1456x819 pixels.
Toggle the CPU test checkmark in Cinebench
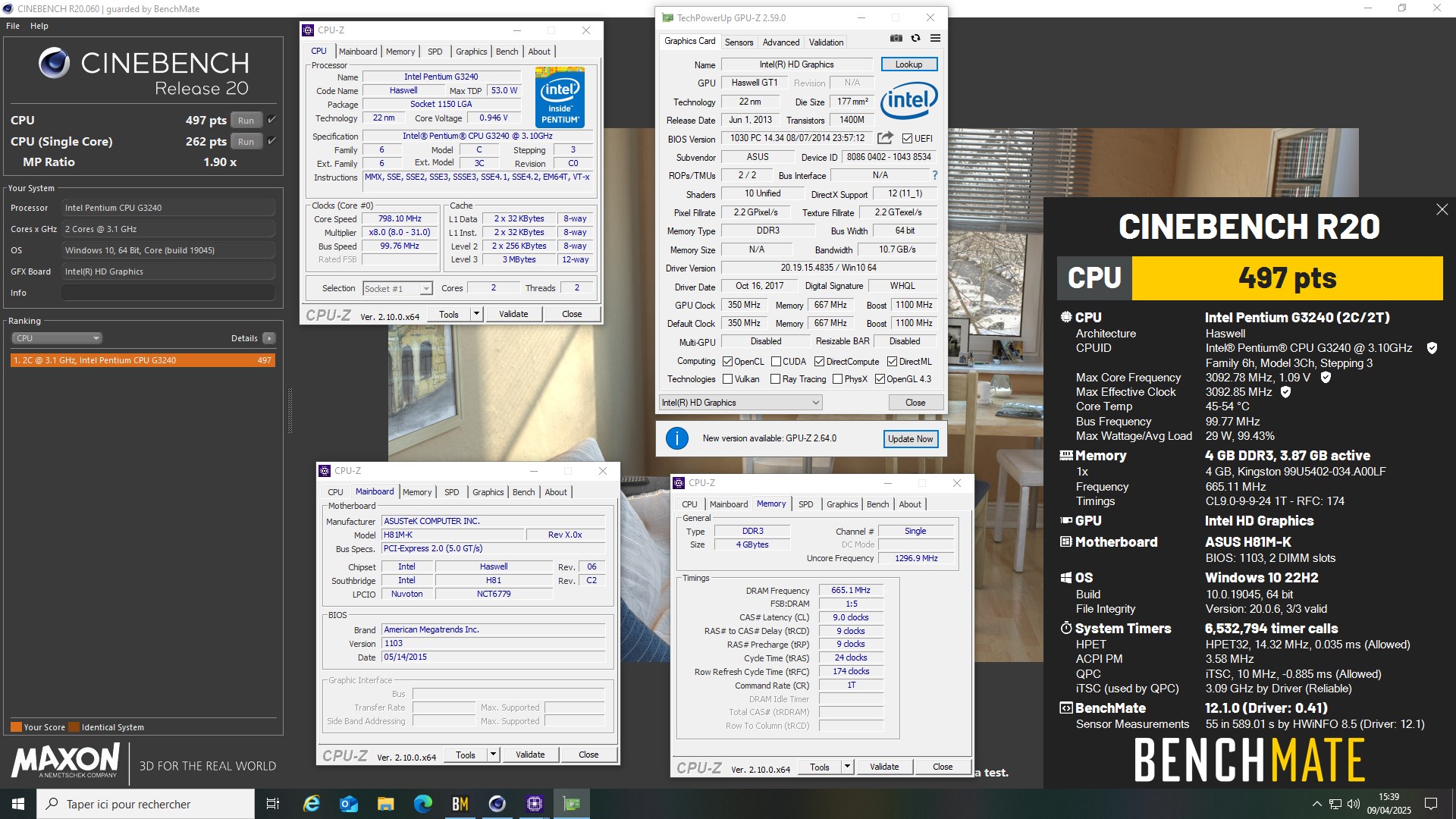(x=271, y=120)
